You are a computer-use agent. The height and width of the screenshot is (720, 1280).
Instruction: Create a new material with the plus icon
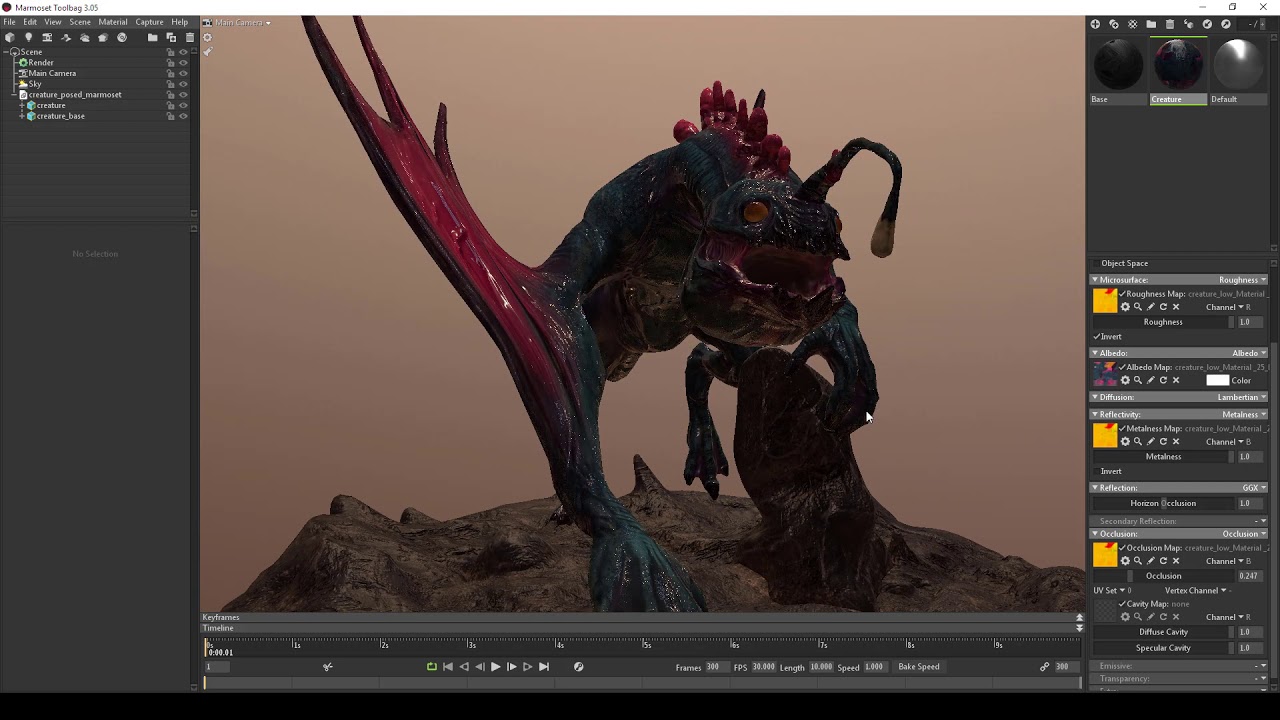[1095, 24]
